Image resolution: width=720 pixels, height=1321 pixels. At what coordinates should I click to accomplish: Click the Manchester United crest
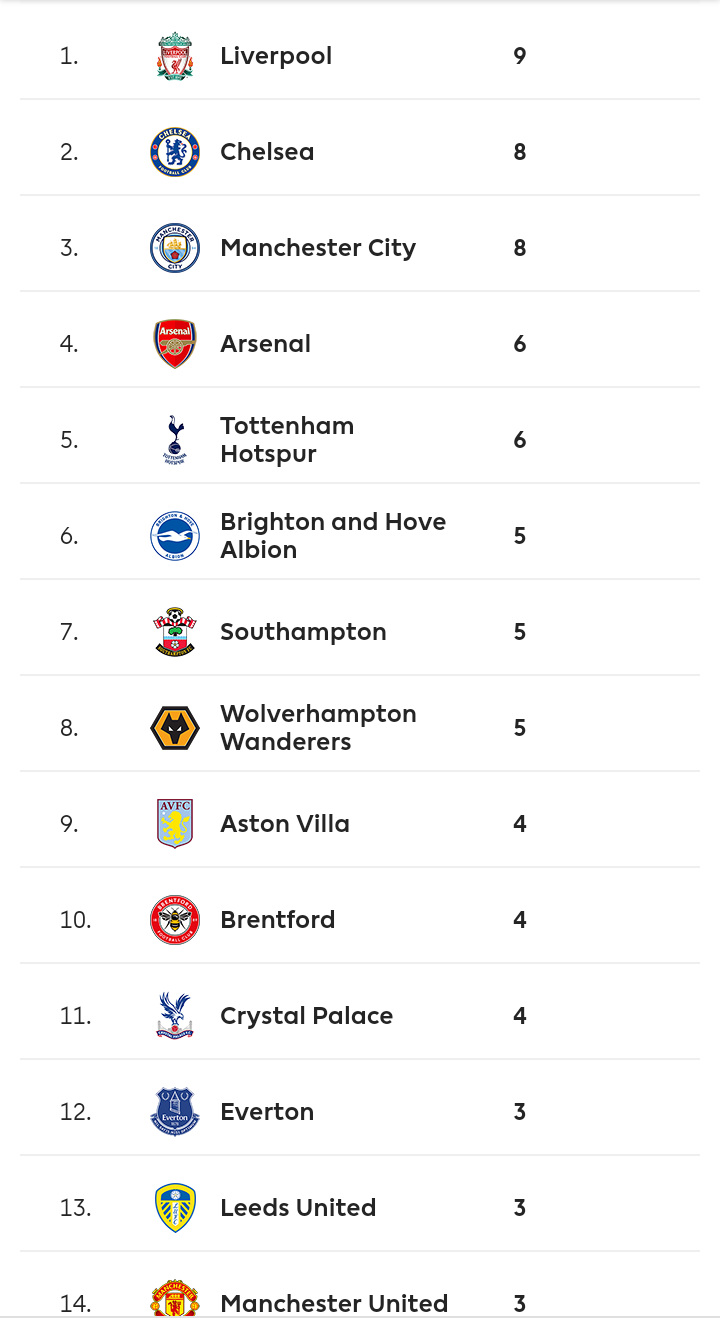[175, 1299]
